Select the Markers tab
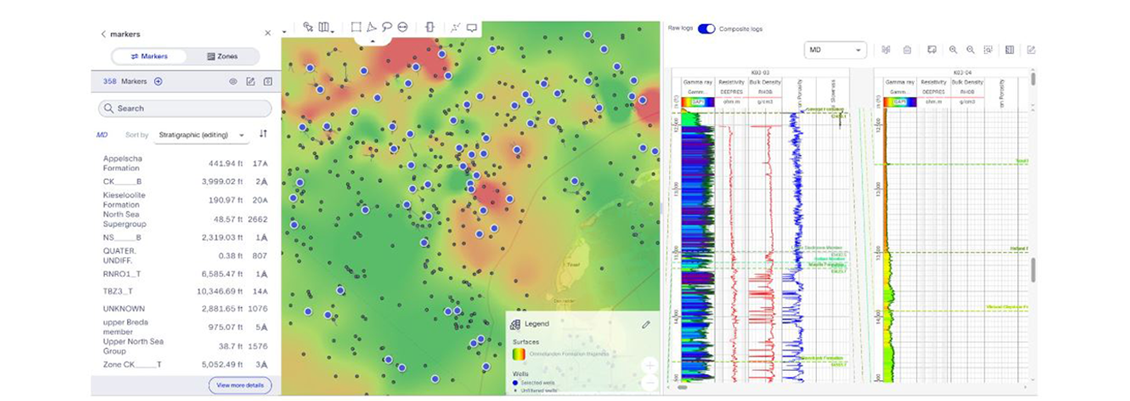This screenshot has width=1130, height=401. [x=149, y=56]
